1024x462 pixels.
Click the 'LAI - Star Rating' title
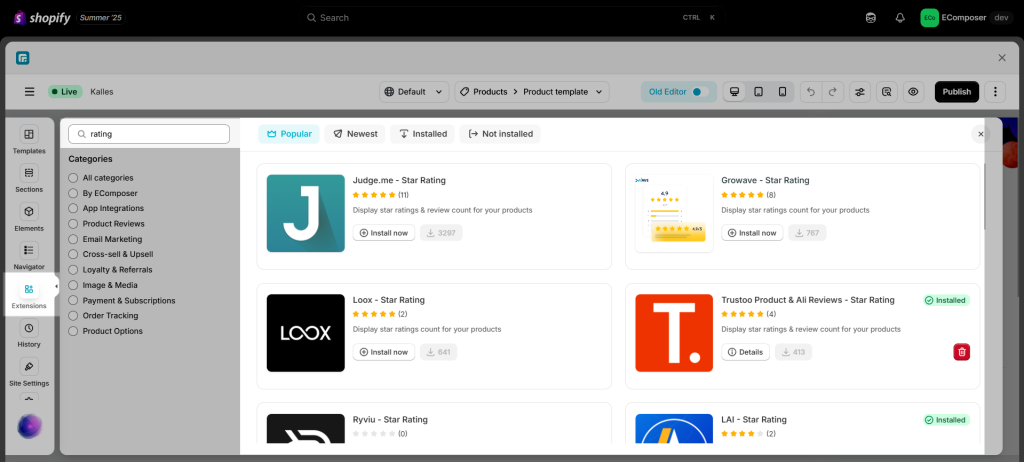coord(754,420)
